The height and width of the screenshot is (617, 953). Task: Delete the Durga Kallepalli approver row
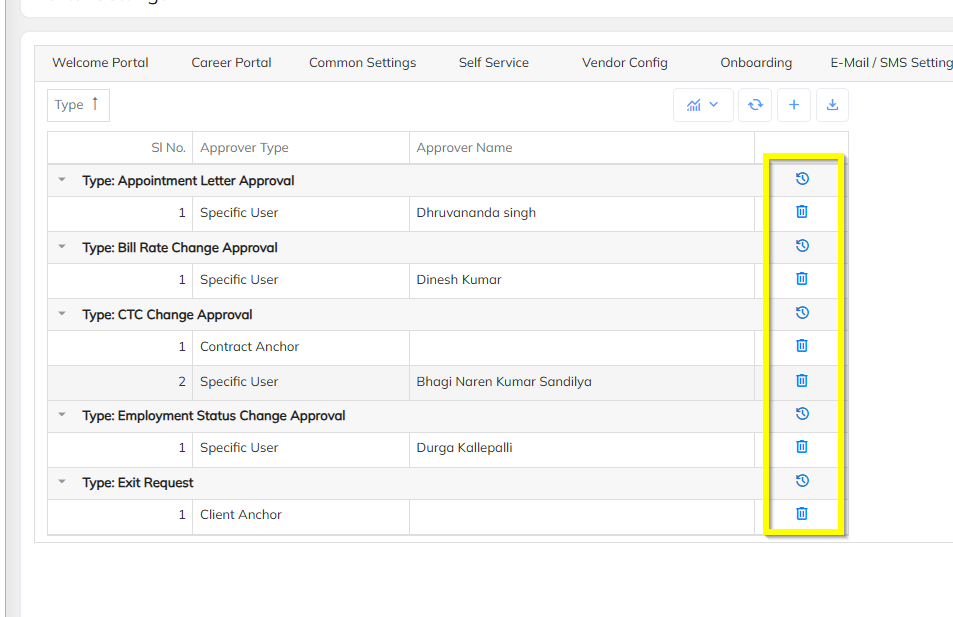(802, 447)
